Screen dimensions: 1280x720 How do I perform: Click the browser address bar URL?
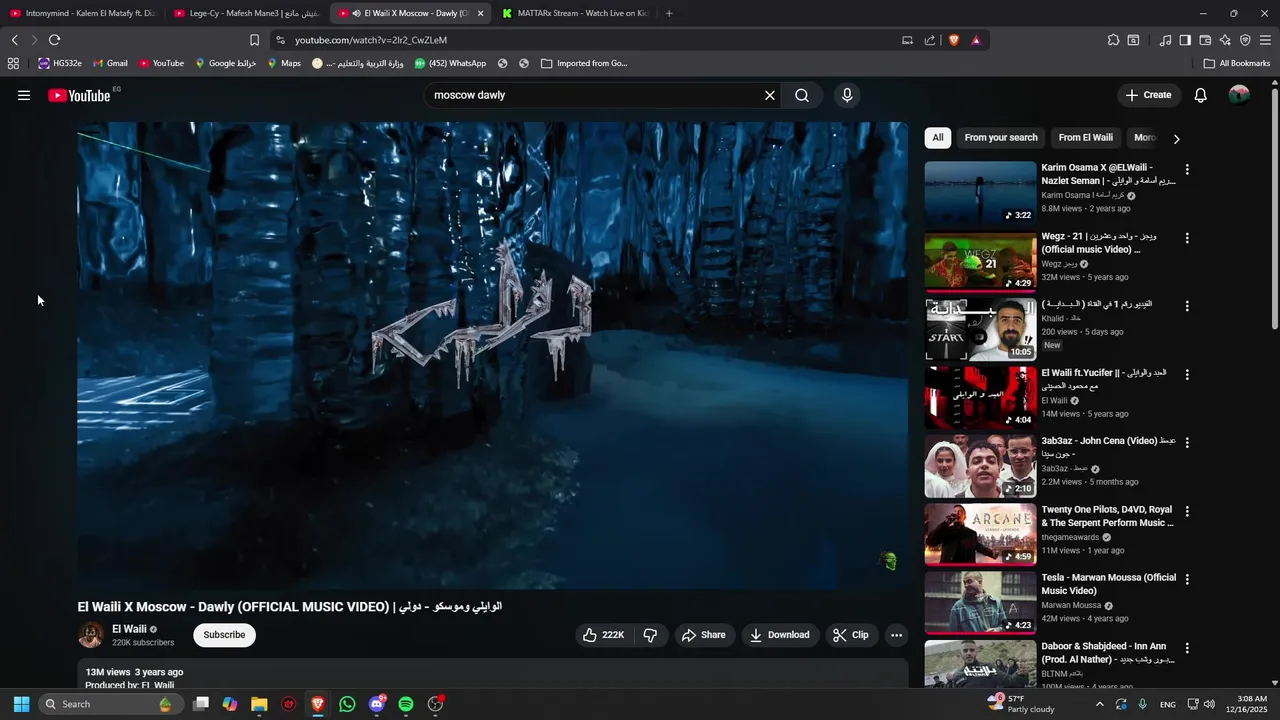[x=371, y=40]
